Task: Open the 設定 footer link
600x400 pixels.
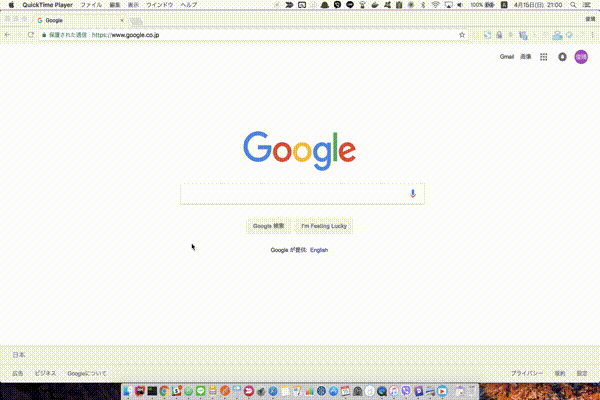Action: pos(582,373)
